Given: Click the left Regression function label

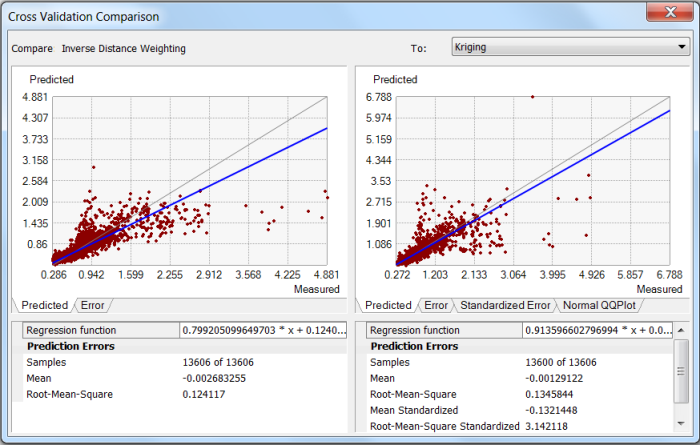Looking at the screenshot, I should [71, 330].
